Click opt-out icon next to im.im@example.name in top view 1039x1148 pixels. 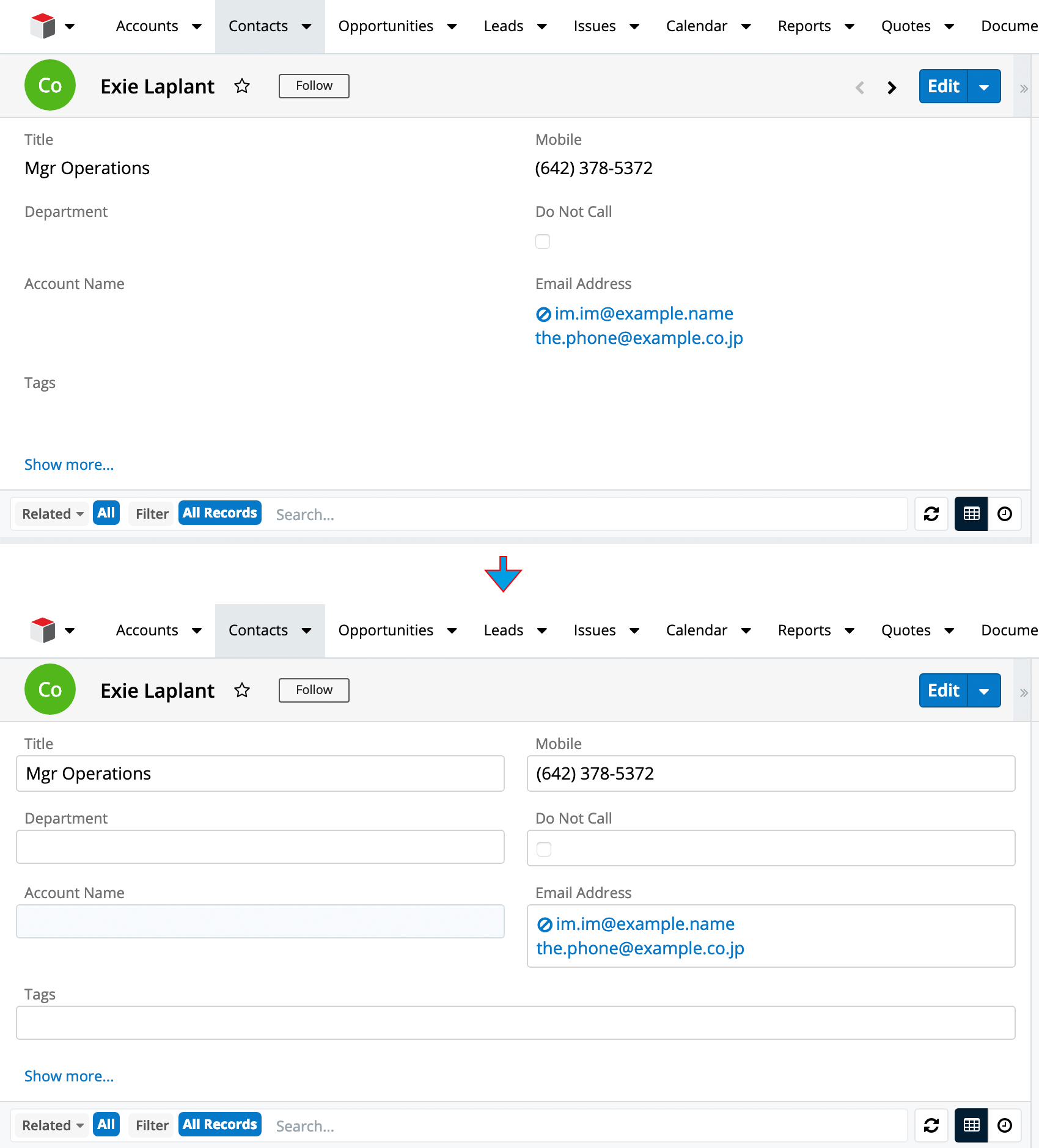click(543, 315)
